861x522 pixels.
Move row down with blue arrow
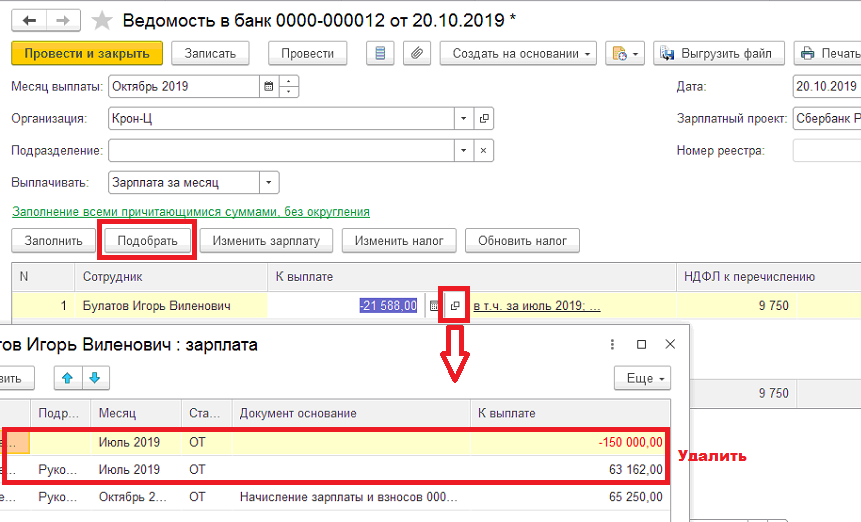pyautogui.click(x=95, y=378)
